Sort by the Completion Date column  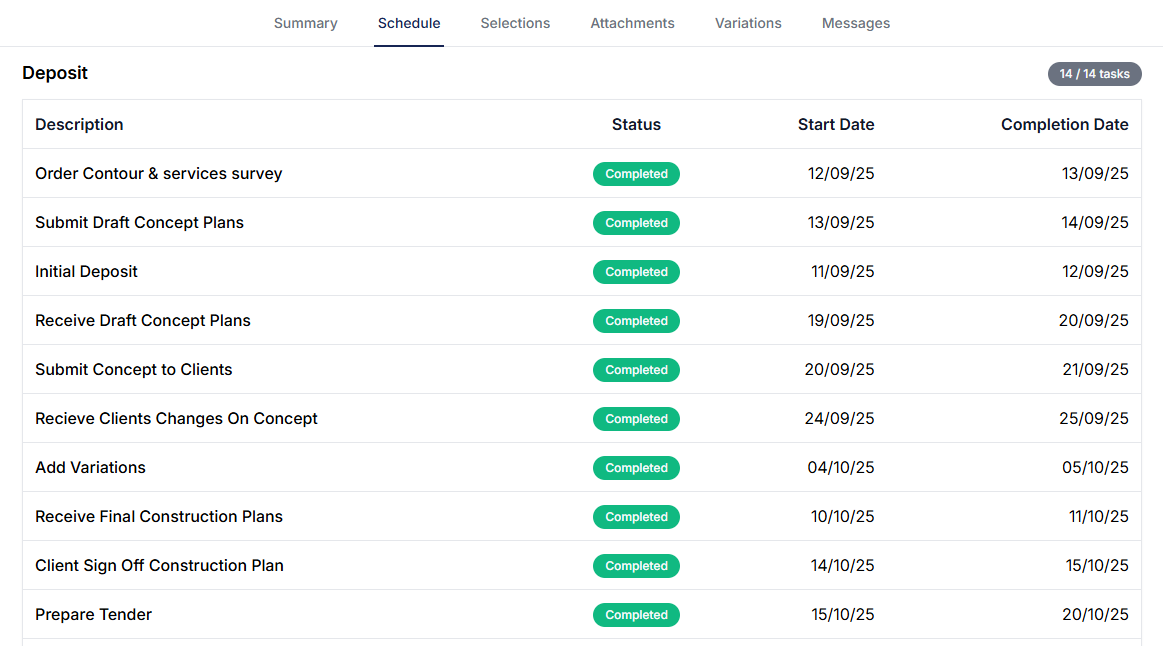click(1064, 124)
